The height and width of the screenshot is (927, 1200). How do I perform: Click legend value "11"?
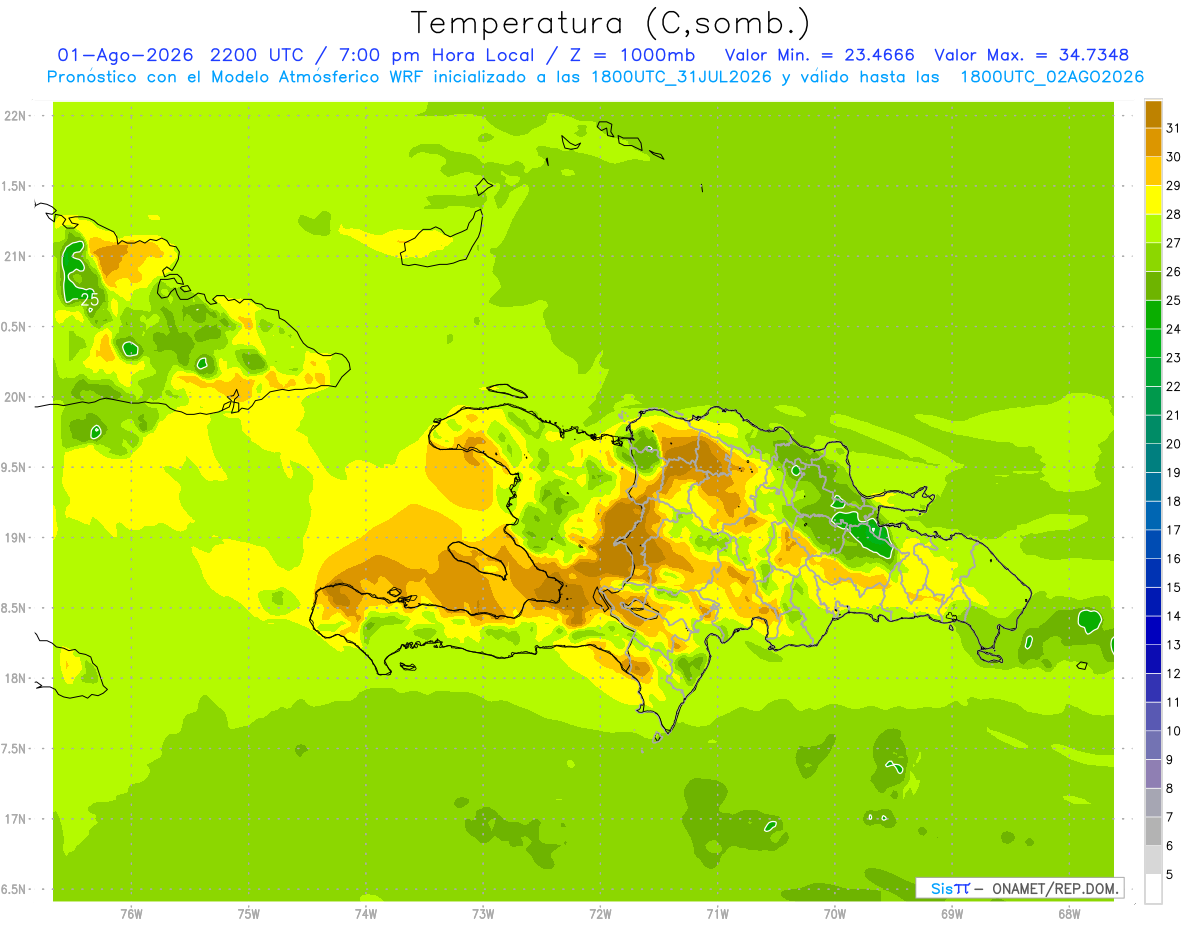[1173, 702]
